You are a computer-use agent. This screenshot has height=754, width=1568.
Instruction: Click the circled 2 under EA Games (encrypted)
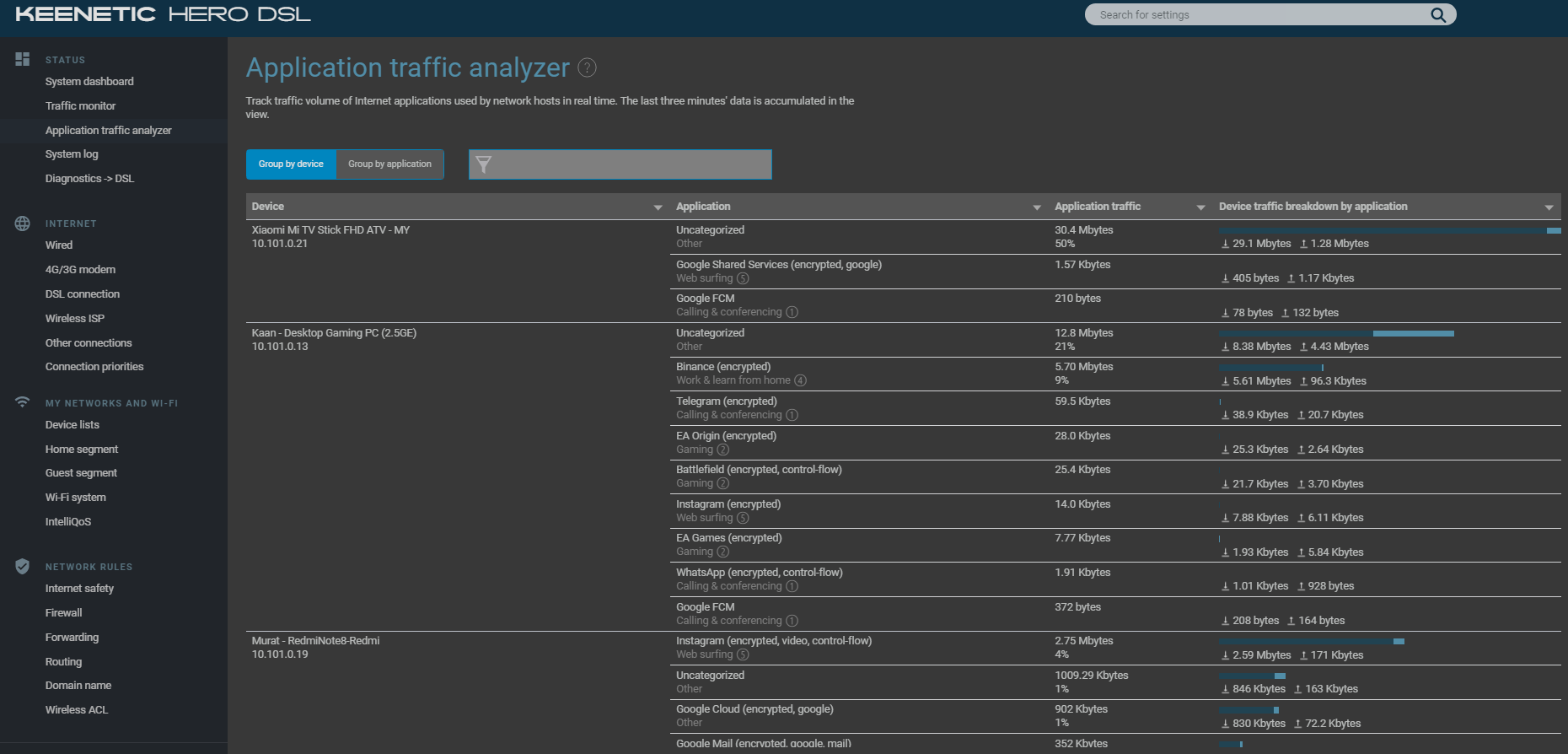pyautogui.click(x=722, y=552)
